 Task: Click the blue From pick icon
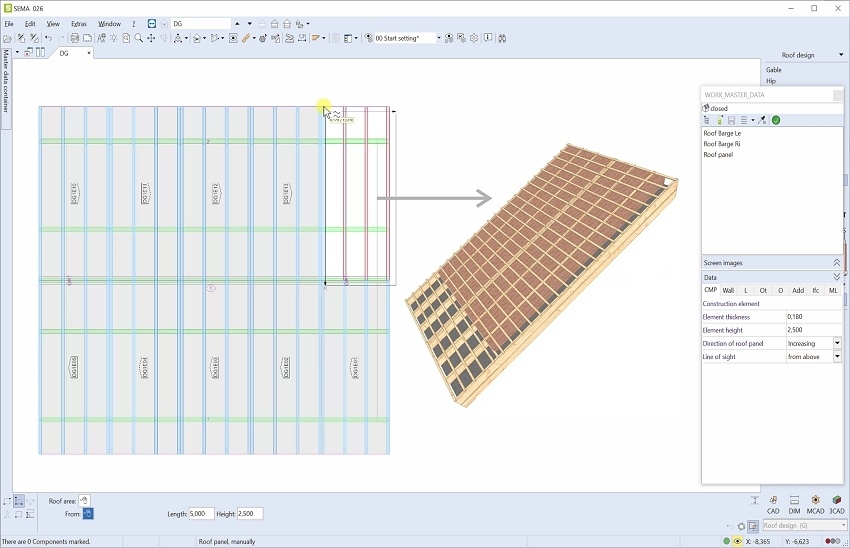[88, 514]
